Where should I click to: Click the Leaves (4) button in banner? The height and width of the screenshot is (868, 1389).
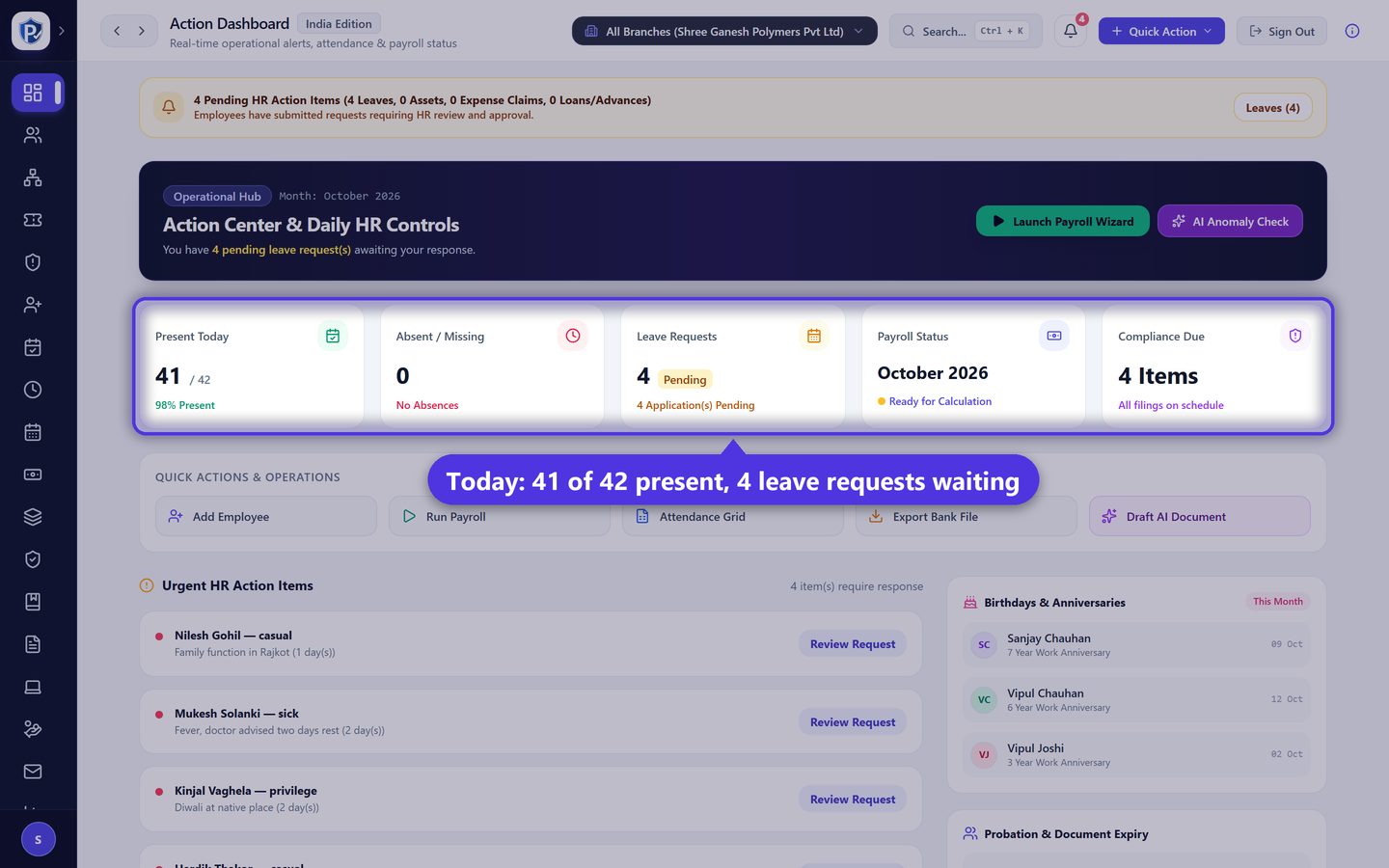1272,107
